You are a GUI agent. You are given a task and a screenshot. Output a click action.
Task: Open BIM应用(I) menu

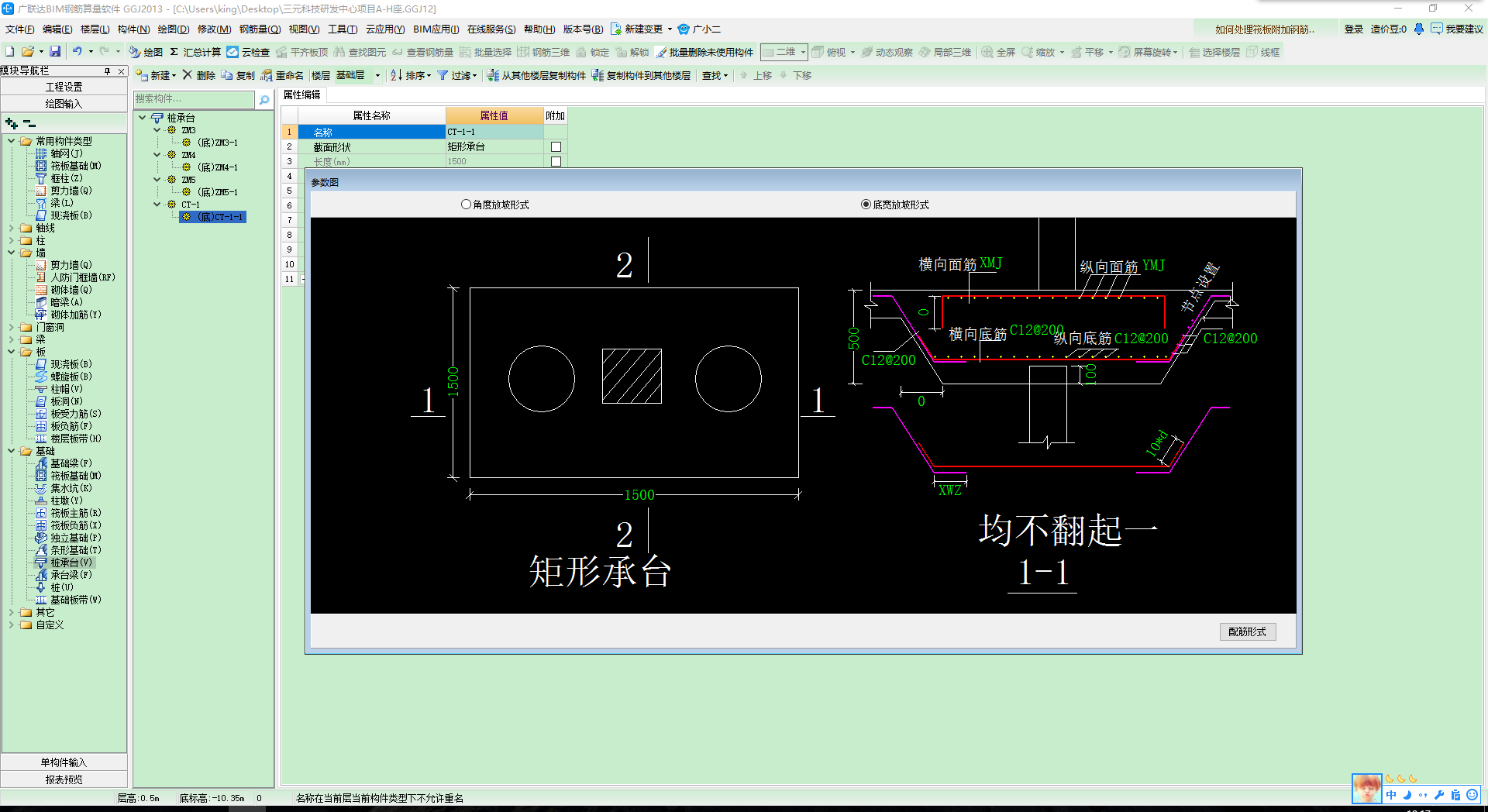(436, 29)
